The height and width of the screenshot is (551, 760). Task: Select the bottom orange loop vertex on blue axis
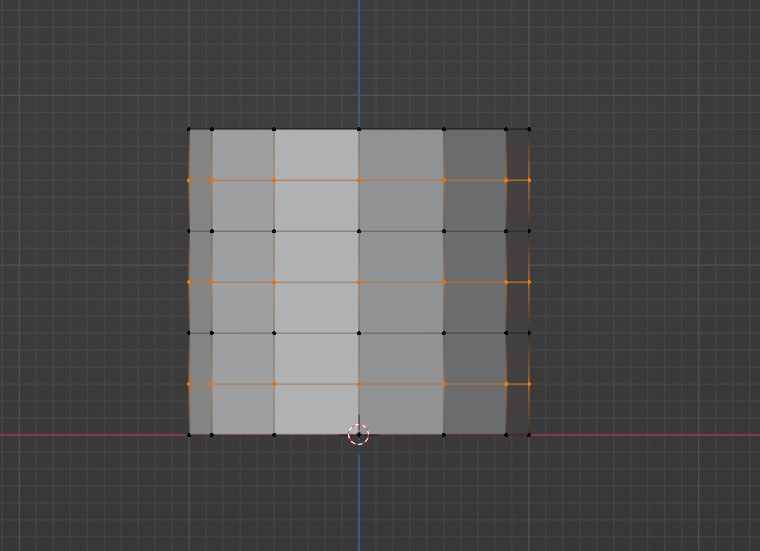coord(359,384)
